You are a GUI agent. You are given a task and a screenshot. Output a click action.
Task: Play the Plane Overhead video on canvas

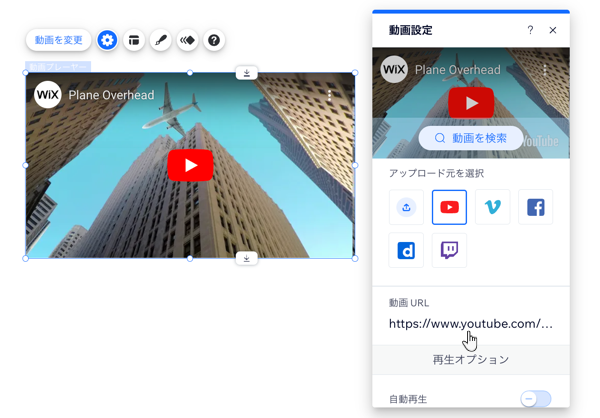190,165
